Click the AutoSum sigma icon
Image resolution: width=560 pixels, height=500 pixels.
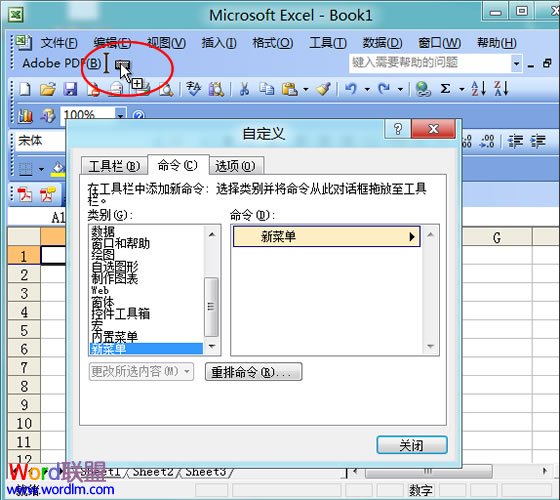[x=445, y=89]
